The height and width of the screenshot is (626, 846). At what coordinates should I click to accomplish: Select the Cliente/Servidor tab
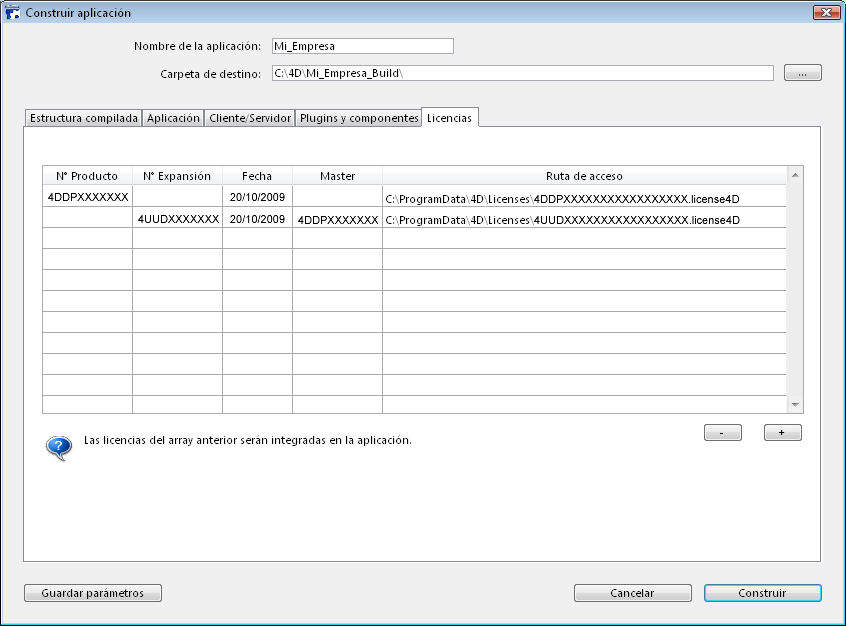(250, 118)
